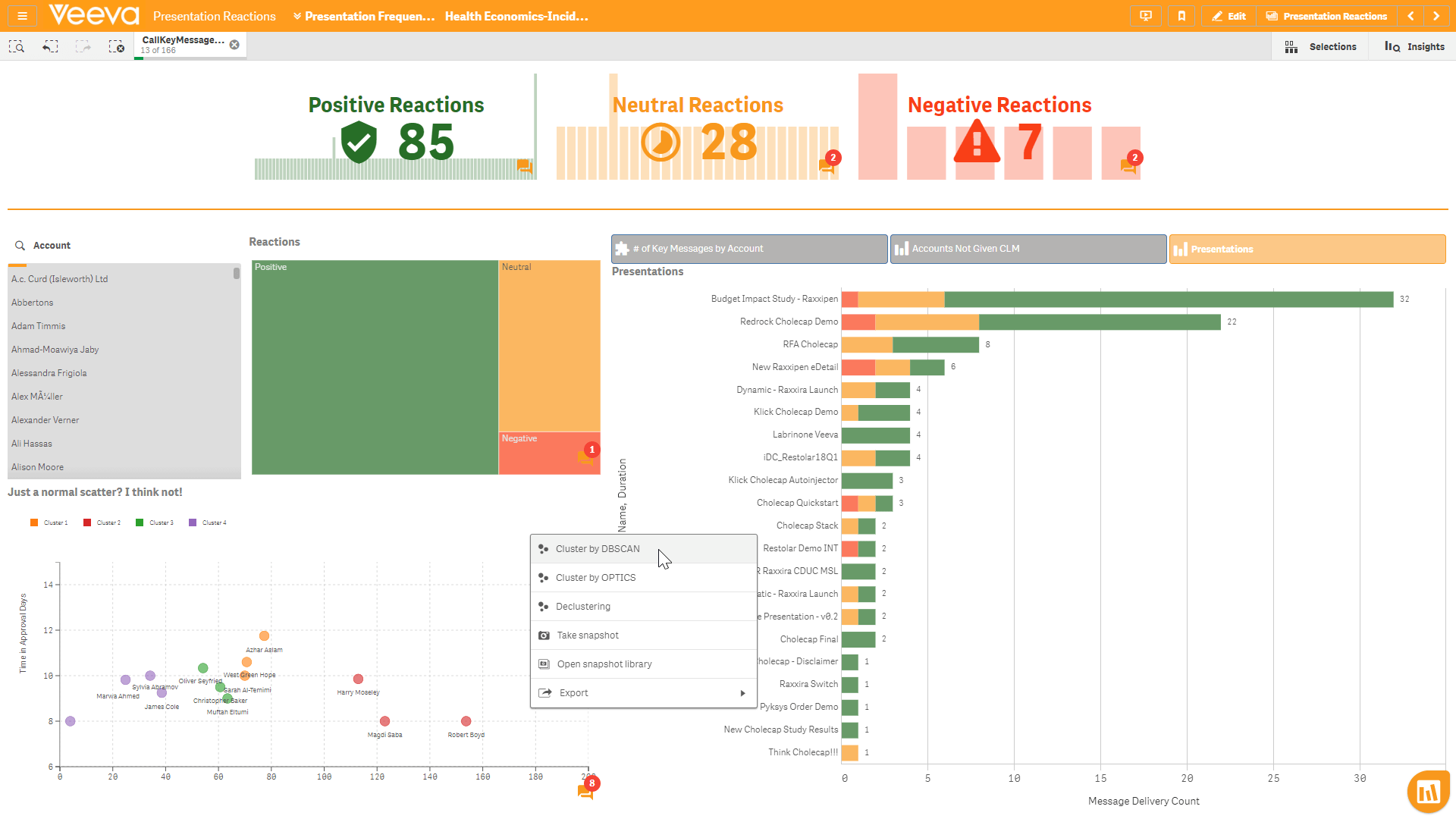Click the Take snapshot camera icon
Viewport: 1456px width, 819px height.
point(544,635)
